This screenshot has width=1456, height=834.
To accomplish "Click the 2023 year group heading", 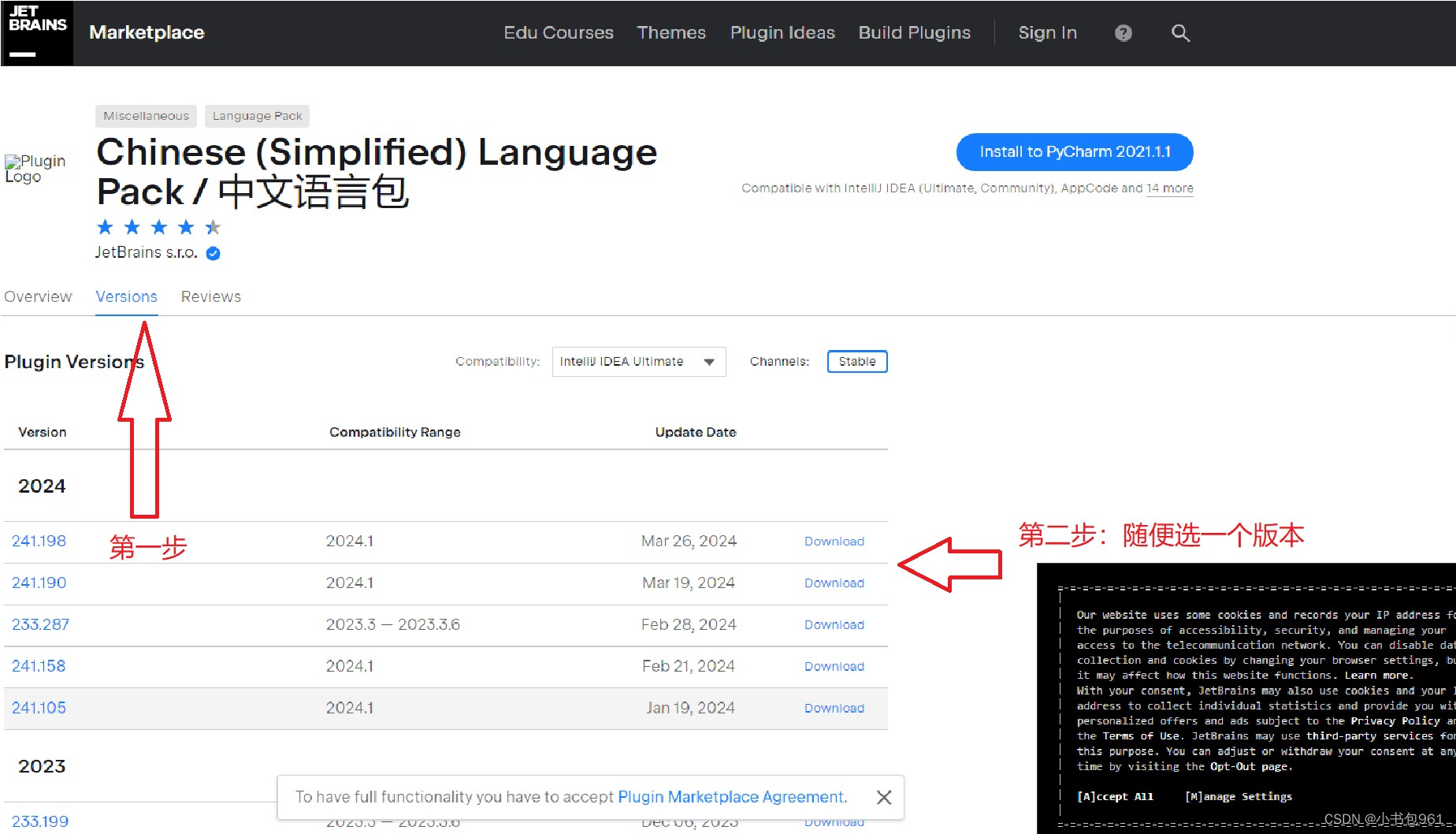I will pyautogui.click(x=42, y=766).
